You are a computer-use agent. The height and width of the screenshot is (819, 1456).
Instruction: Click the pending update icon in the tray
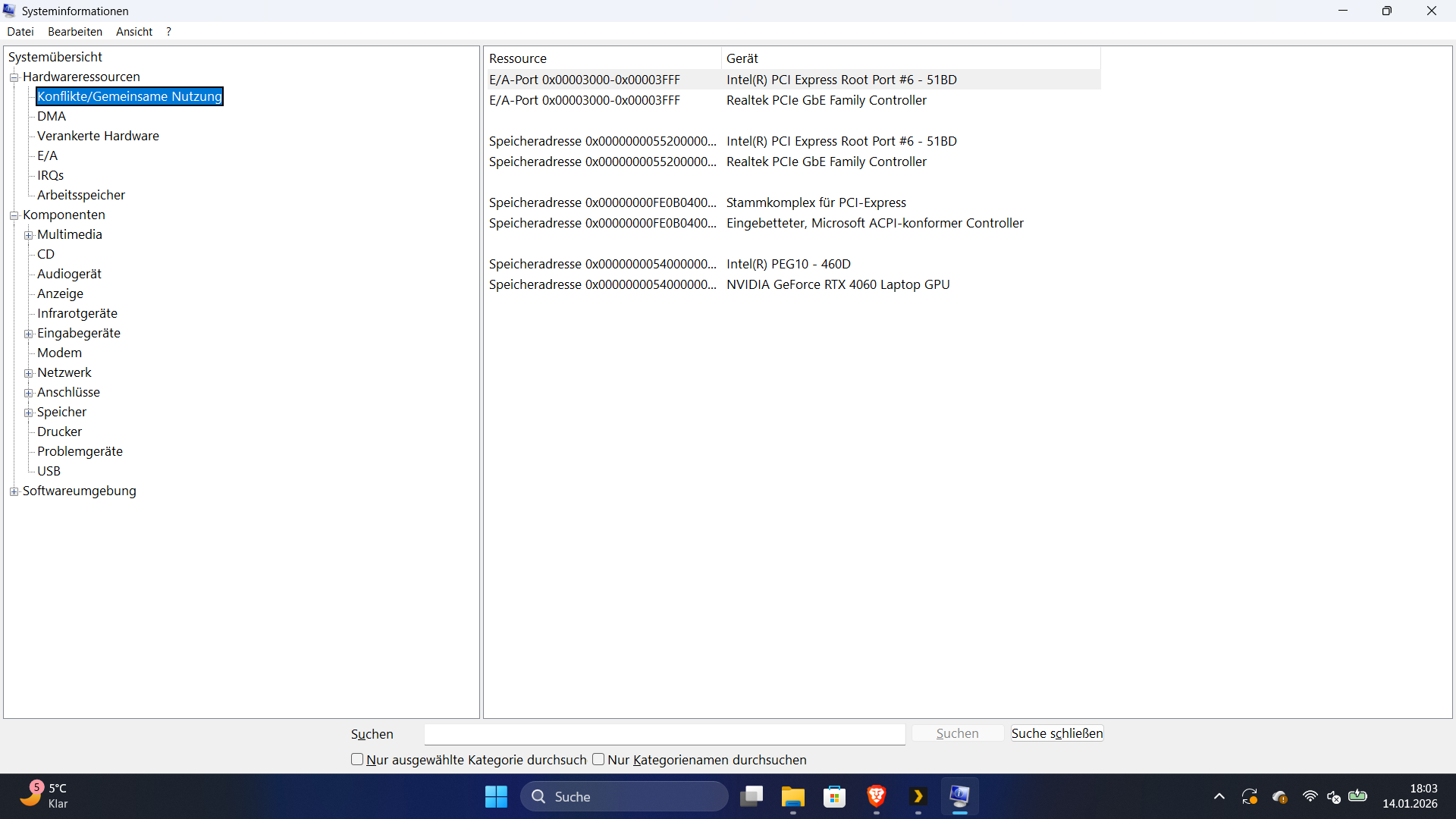tap(1250, 796)
